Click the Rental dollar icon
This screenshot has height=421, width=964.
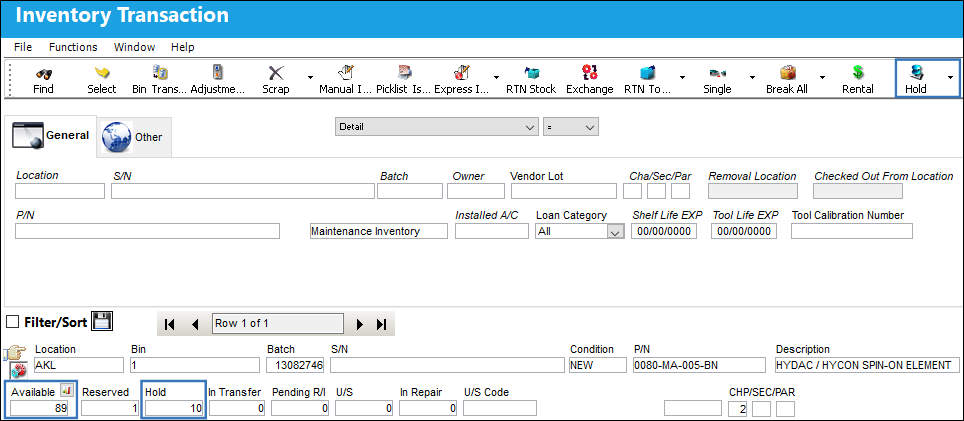pos(858,73)
